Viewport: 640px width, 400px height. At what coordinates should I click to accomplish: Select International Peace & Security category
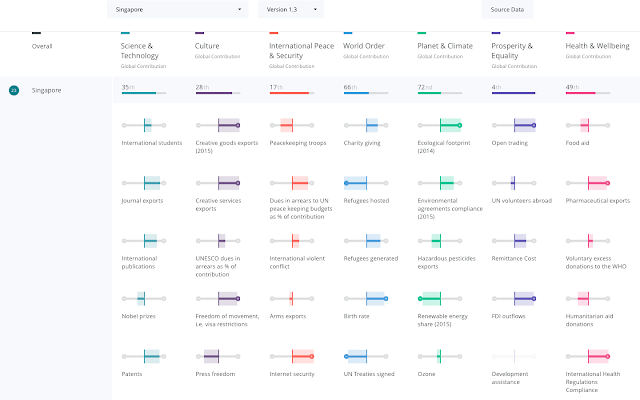point(301,51)
